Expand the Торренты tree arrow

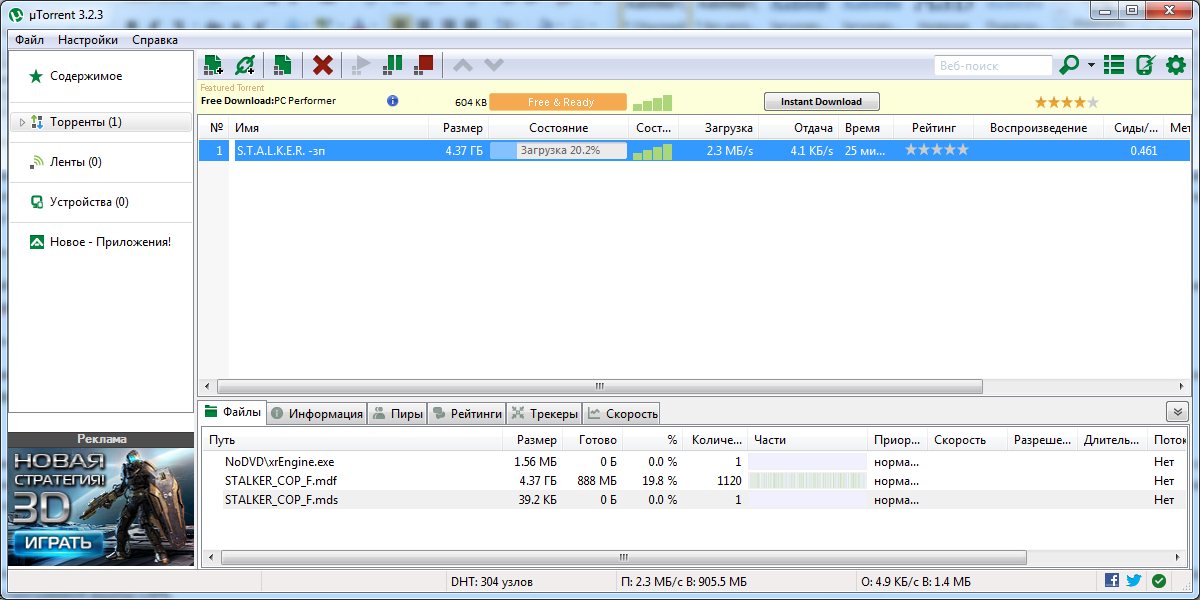[x=22, y=122]
